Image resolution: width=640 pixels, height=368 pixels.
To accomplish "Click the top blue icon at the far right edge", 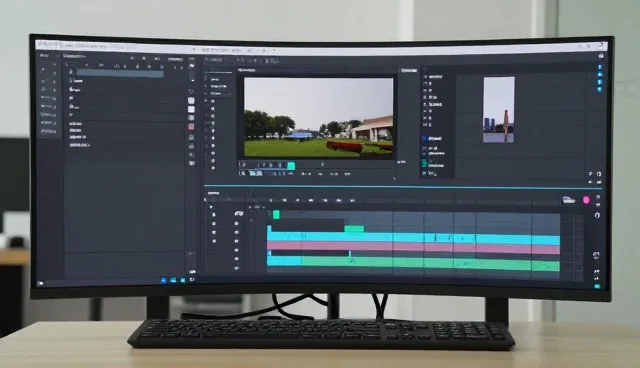I will [600, 67].
